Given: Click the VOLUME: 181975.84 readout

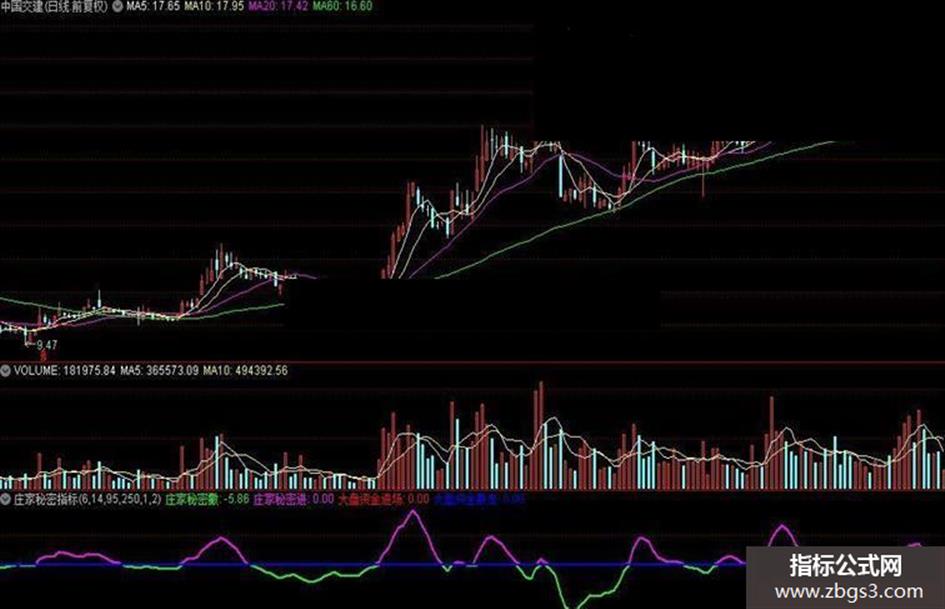Looking at the screenshot, I should tap(64, 370).
